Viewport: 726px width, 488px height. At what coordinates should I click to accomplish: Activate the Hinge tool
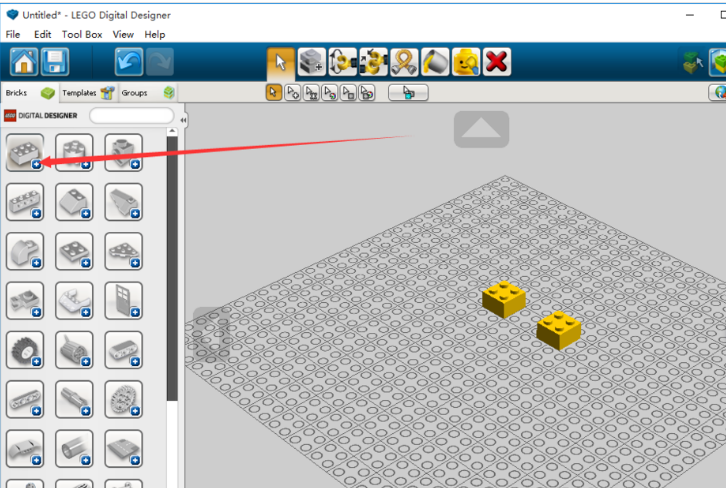coord(343,62)
